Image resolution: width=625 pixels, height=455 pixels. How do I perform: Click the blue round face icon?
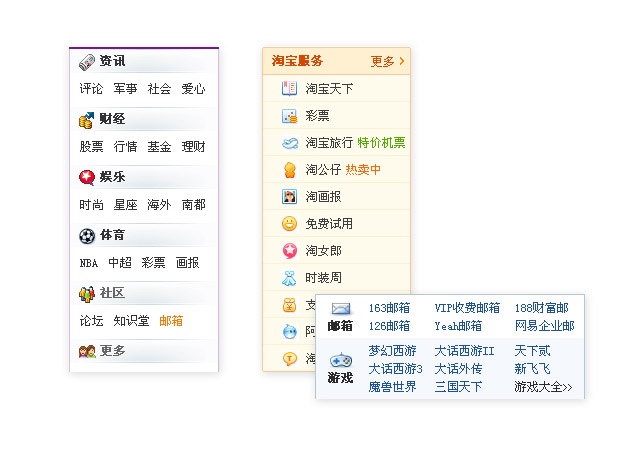click(x=290, y=331)
